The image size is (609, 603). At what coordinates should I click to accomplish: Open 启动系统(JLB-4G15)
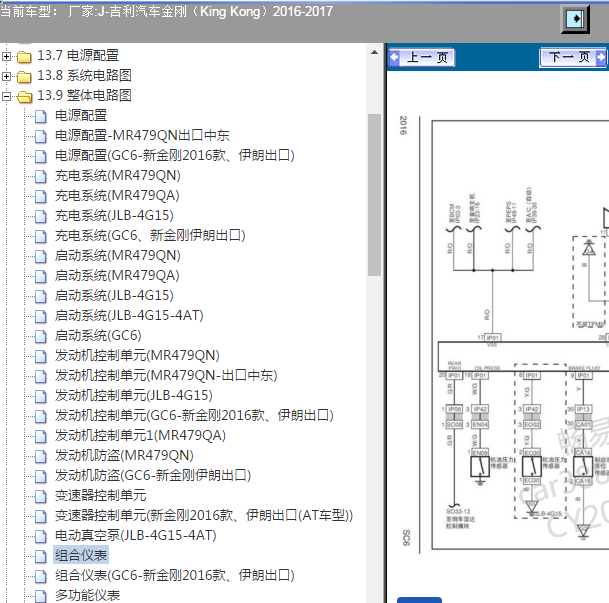[x=114, y=295]
